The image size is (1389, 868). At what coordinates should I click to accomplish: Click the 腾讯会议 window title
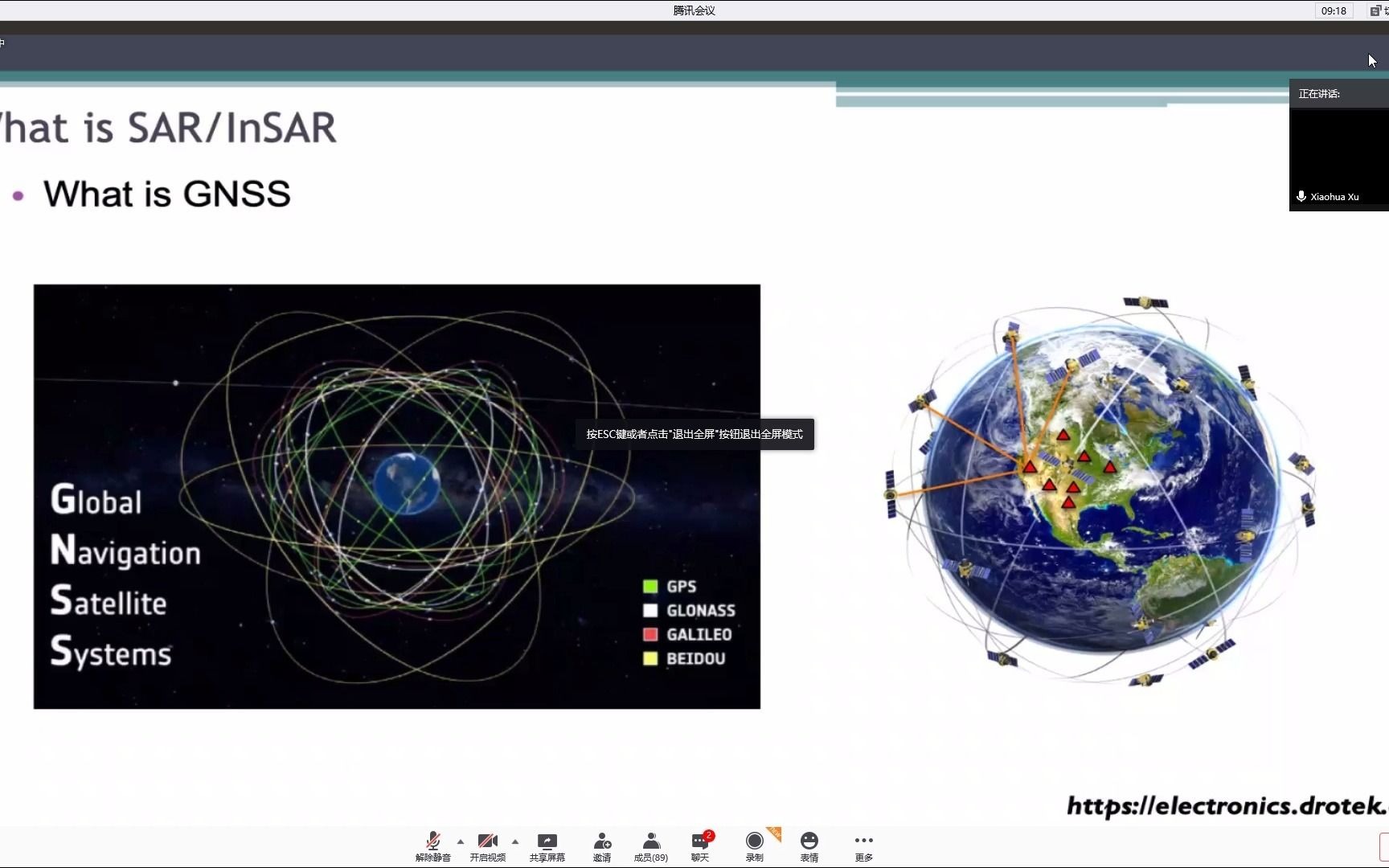(694, 10)
